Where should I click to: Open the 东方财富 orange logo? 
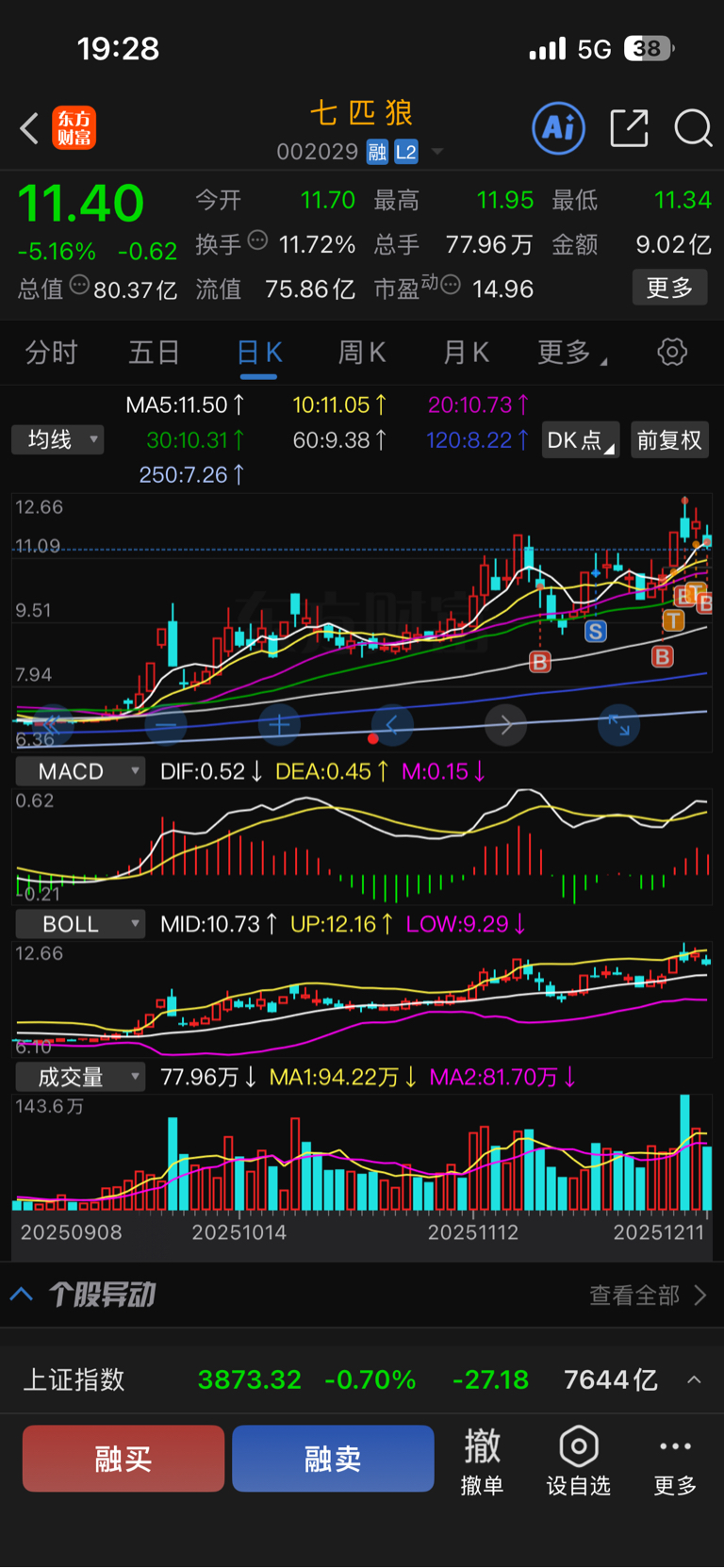pyautogui.click(x=74, y=128)
